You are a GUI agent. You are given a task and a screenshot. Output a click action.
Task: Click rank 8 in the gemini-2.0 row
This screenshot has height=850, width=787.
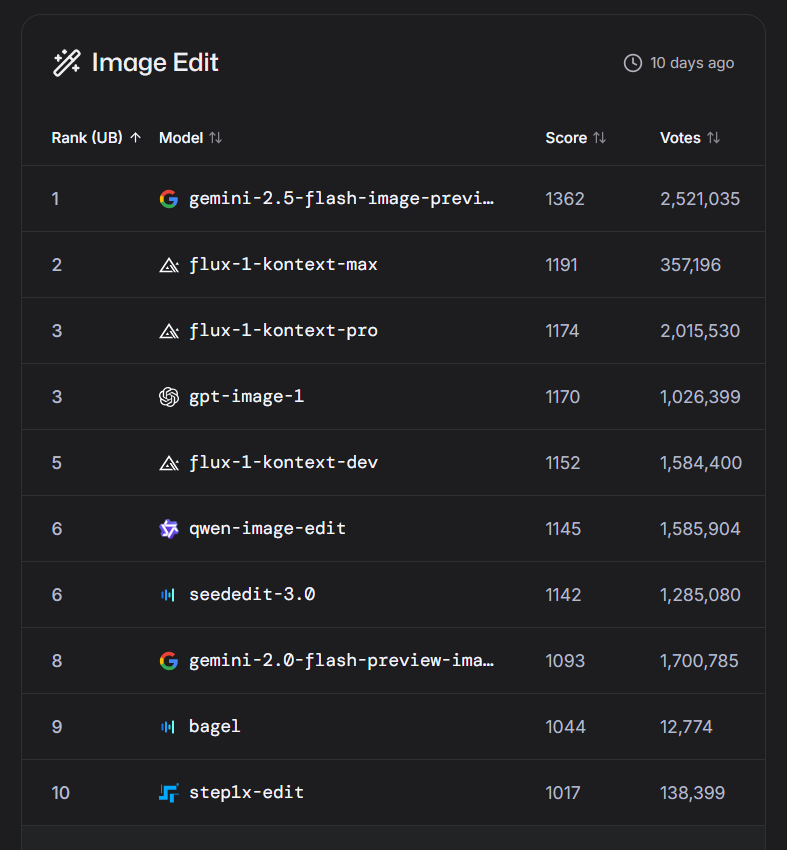click(57, 661)
